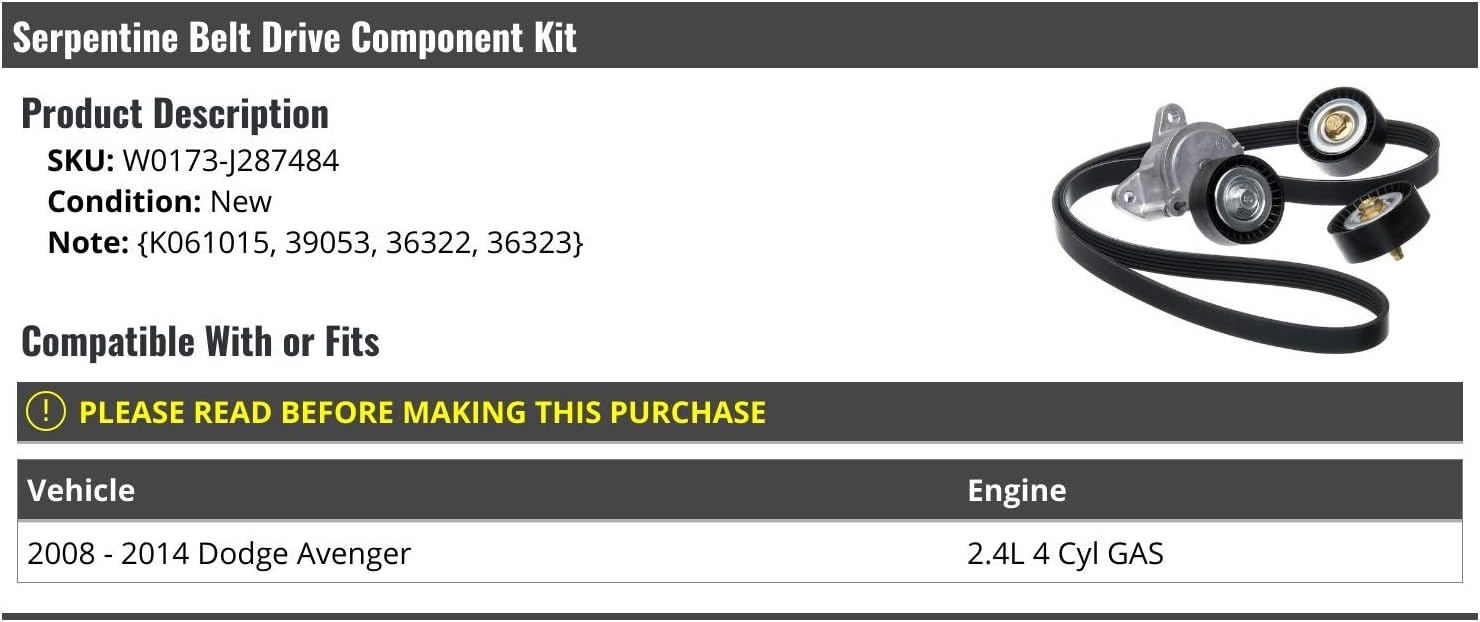Click the SKU value W0173-J287484
1480x622 pixels.
click(x=230, y=161)
